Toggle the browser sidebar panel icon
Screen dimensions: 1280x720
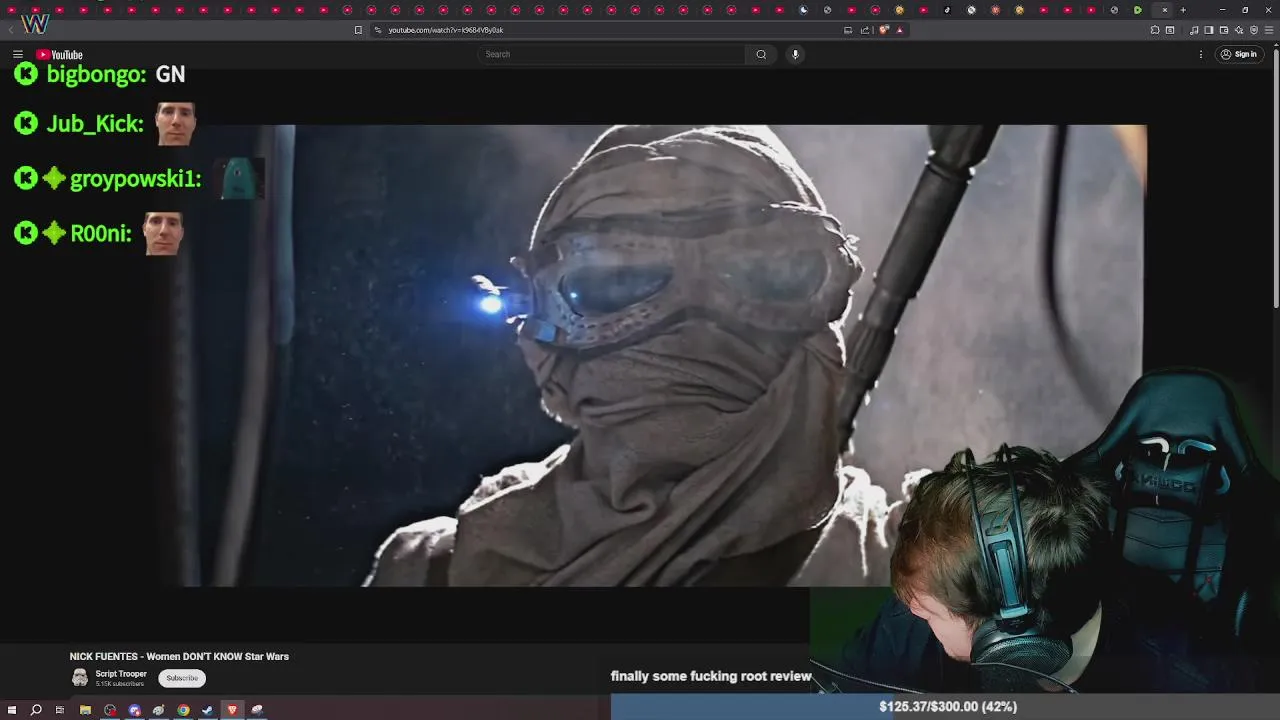[1209, 30]
